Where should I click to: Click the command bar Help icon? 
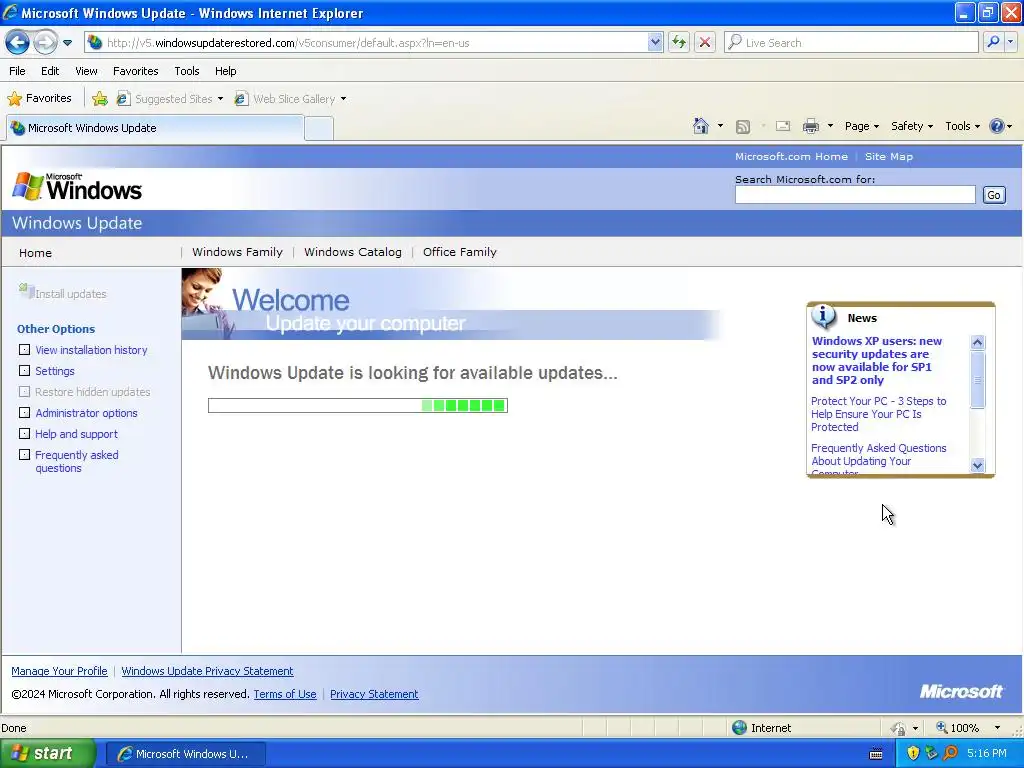click(997, 126)
